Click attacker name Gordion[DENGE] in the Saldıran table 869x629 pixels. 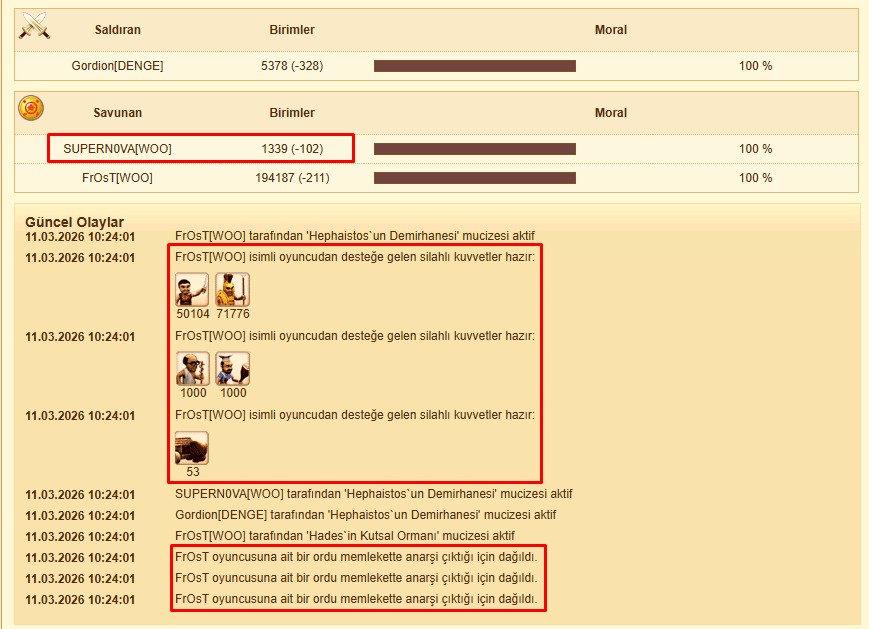pos(117,66)
